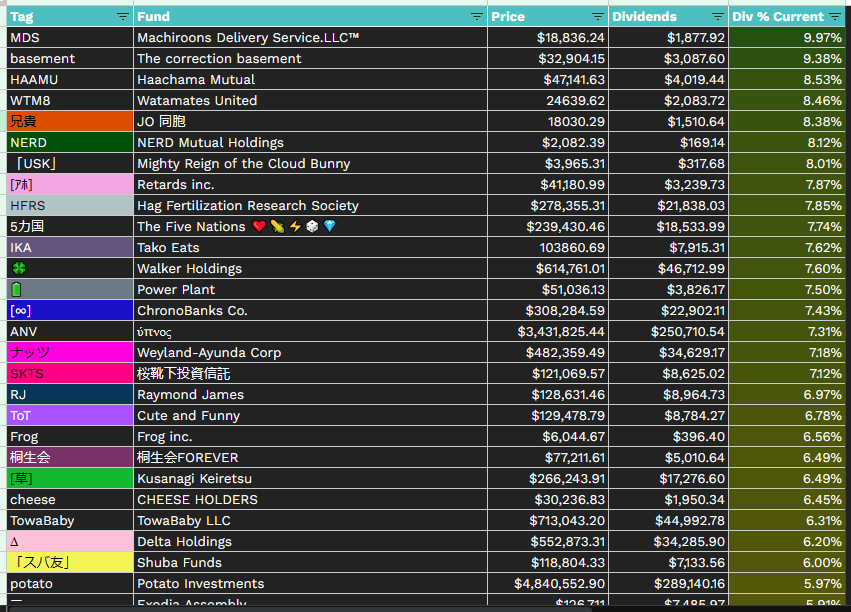
Task: Select Hag Fertilization Research Society cell
Action: (x=310, y=206)
